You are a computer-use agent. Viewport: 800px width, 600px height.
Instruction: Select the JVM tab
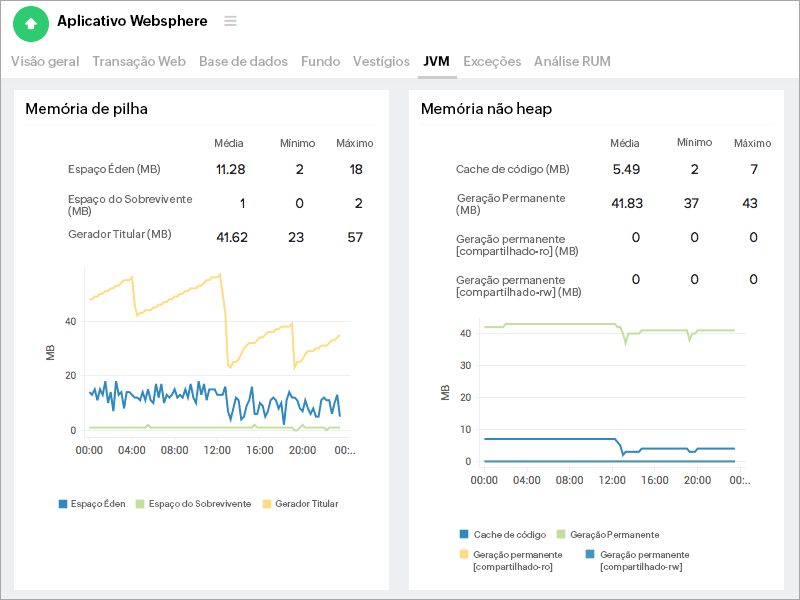pos(436,61)
